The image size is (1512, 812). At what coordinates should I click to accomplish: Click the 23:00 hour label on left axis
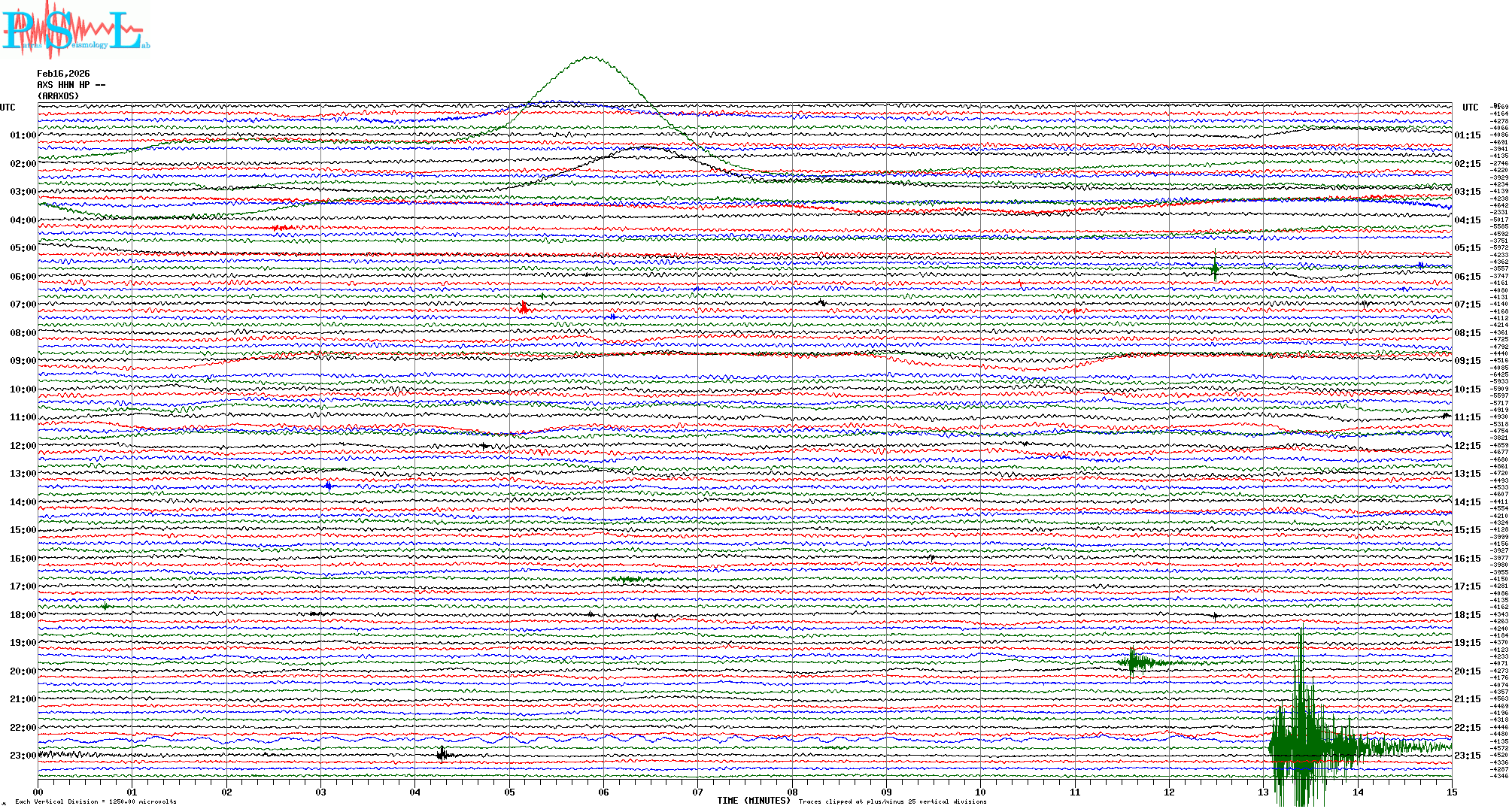pos(23,756)
